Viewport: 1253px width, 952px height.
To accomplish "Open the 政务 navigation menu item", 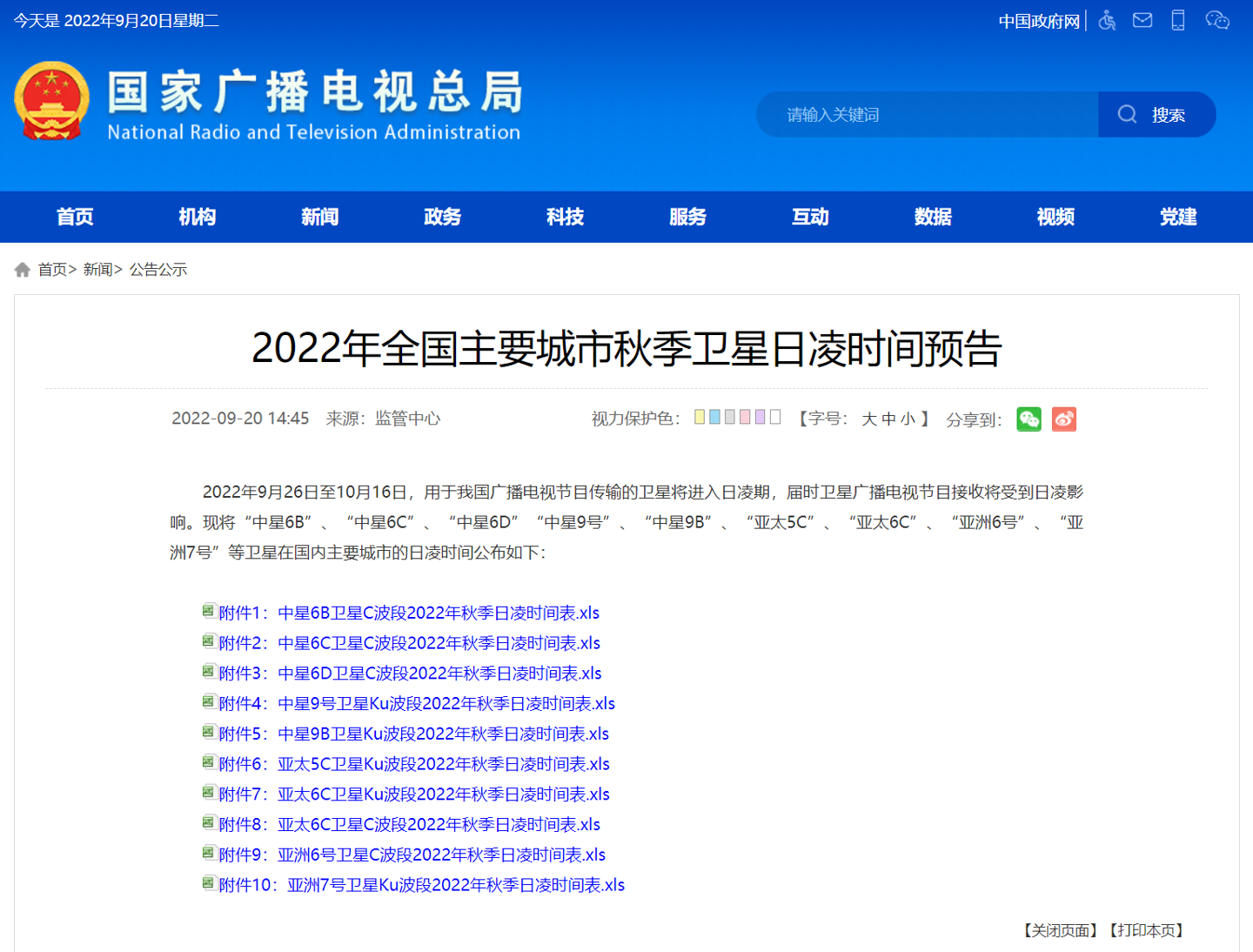I will click(443, 217).
